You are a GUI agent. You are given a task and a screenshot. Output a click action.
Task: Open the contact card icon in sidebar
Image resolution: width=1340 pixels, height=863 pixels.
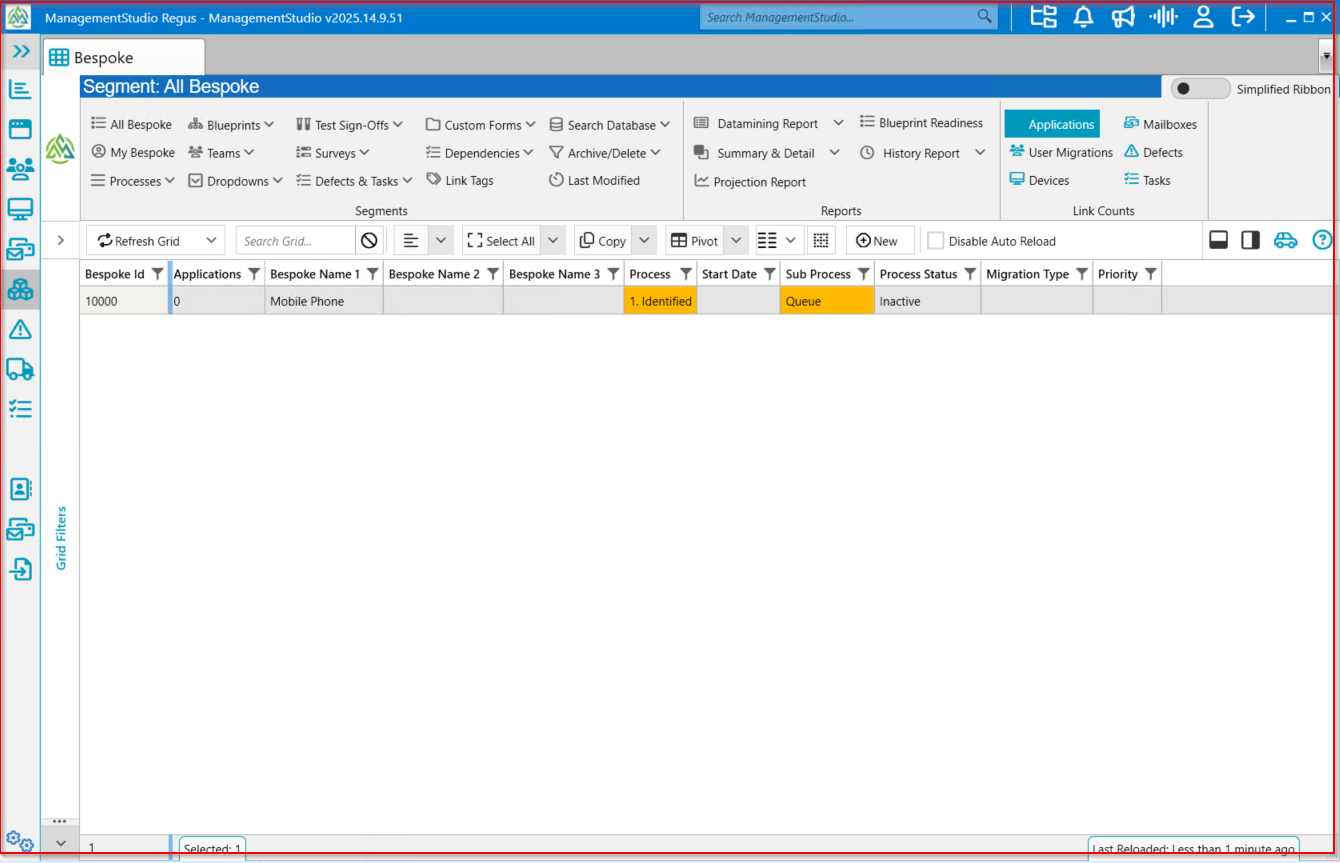click(20, 489)
